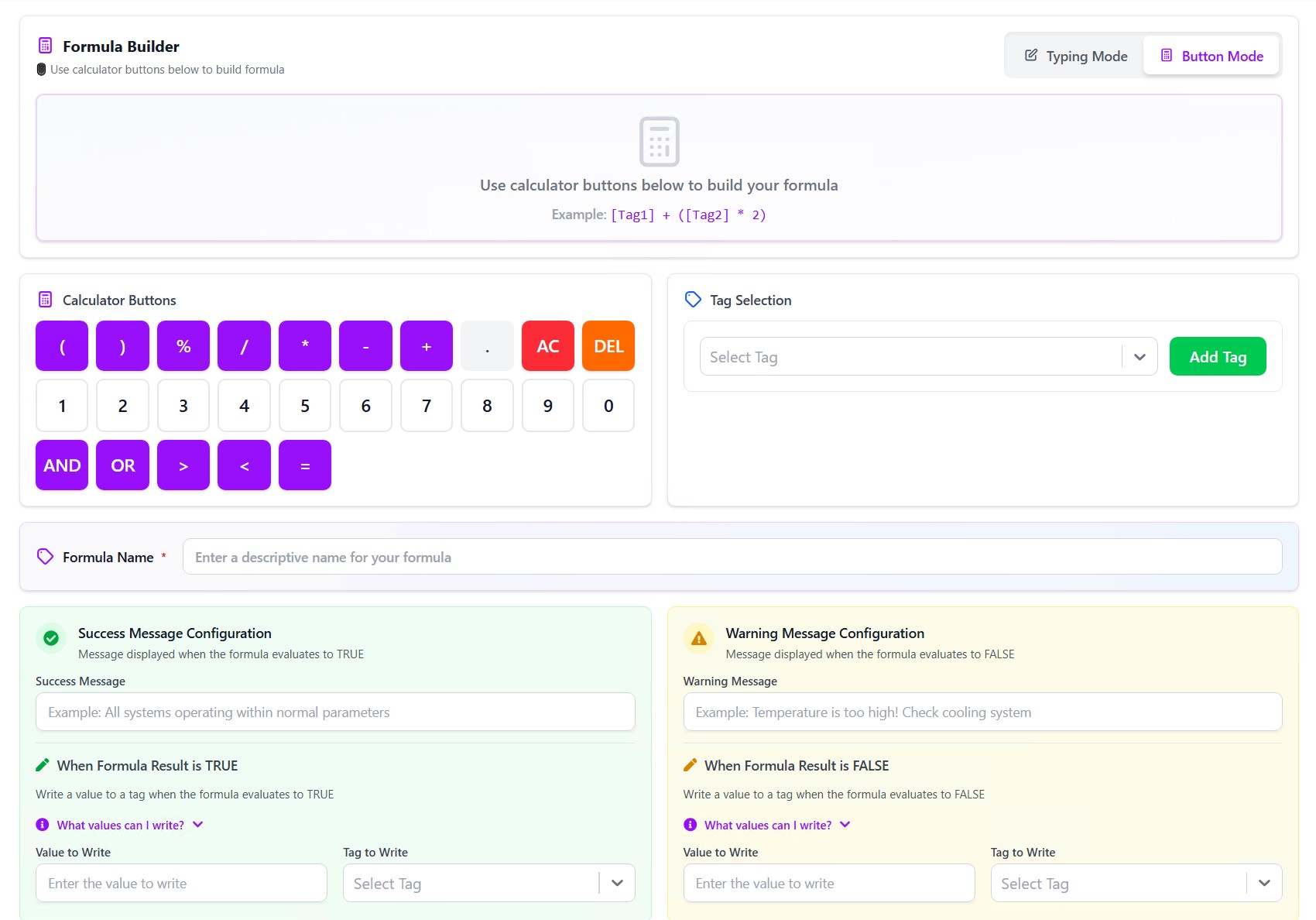Viewport: 1316px width, 920px height.
Task: Click the green success checkmark icon
Action: click(51, 638)
